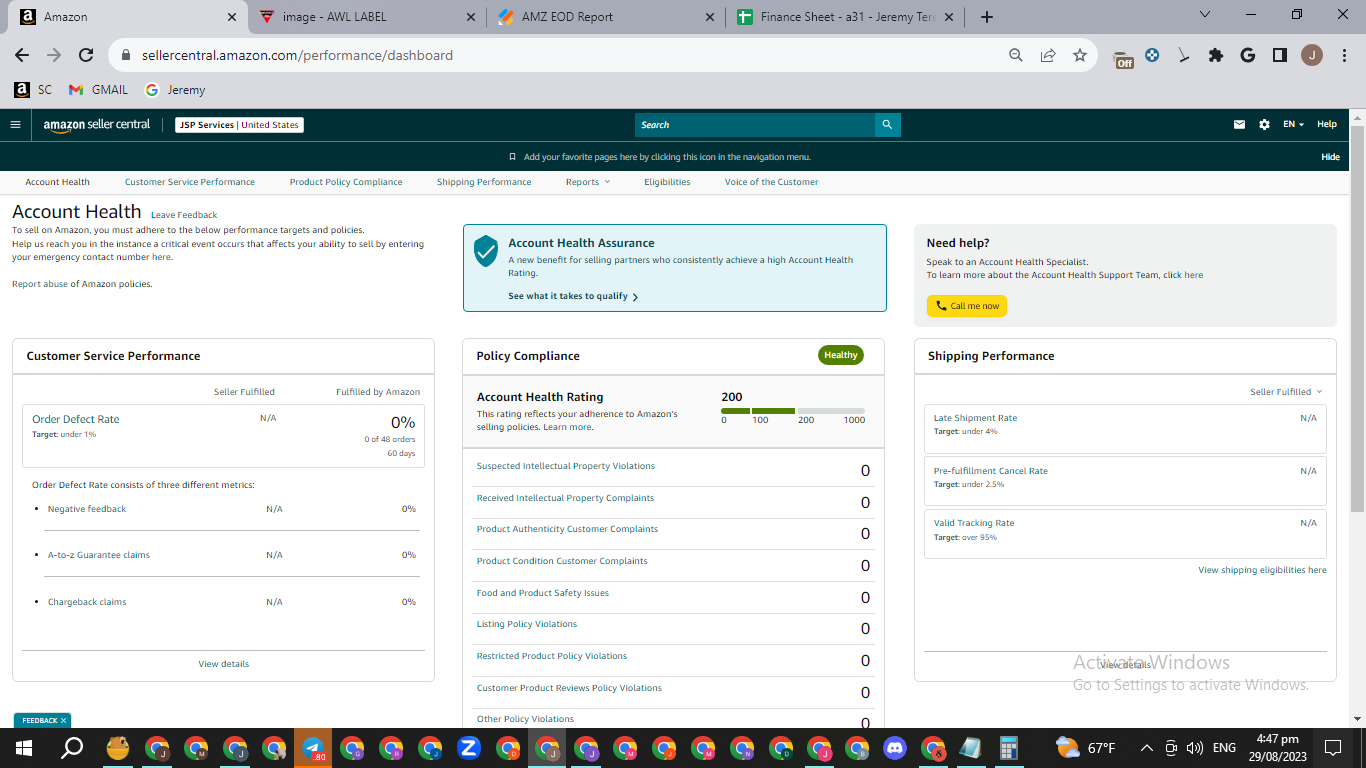This screenshot has width=1366, height=768.
Task: Open the Chrome extensions puzzle icon
Action: (x=1216, y=55)
